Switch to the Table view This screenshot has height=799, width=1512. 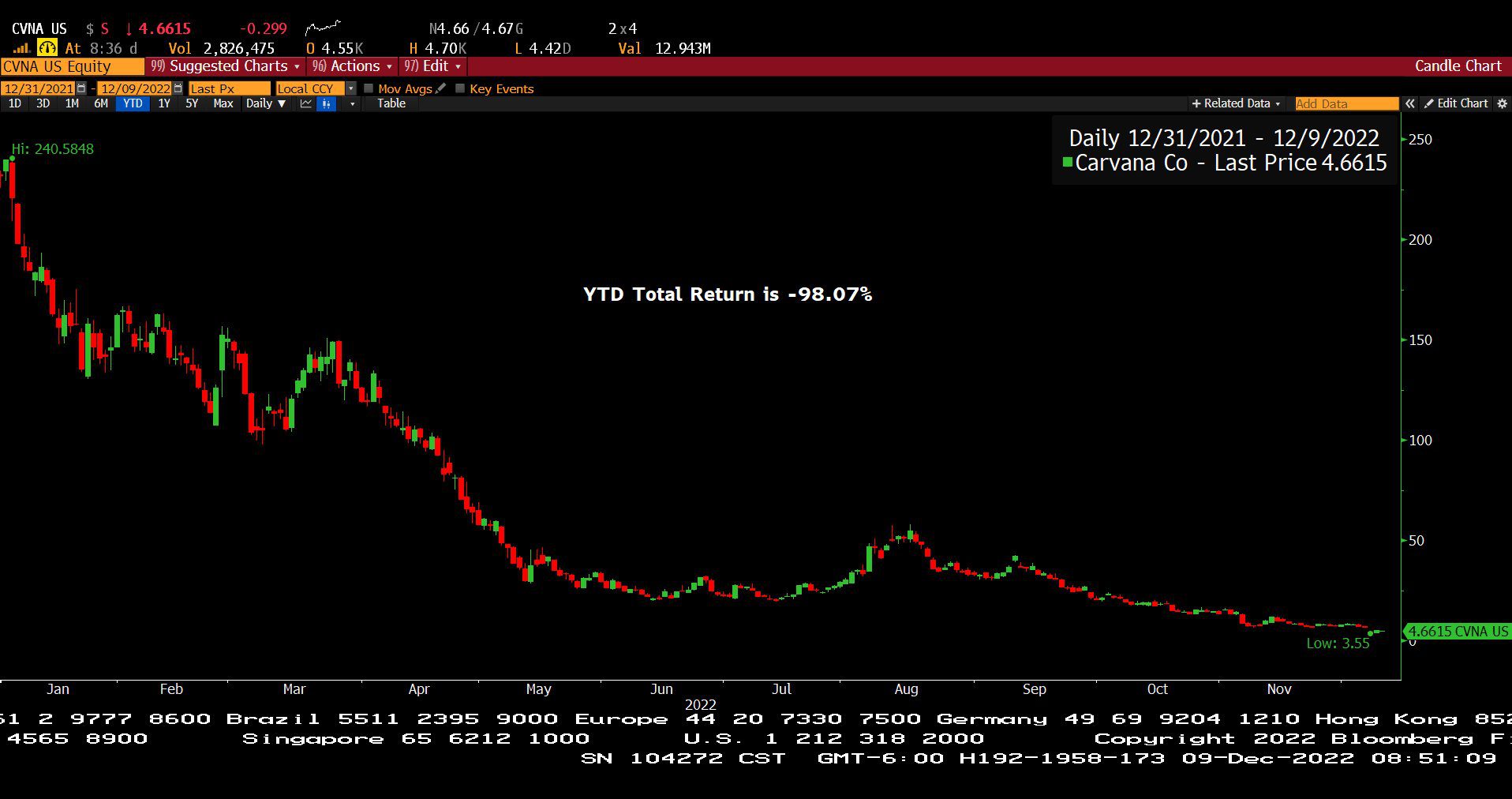(391, 103)
